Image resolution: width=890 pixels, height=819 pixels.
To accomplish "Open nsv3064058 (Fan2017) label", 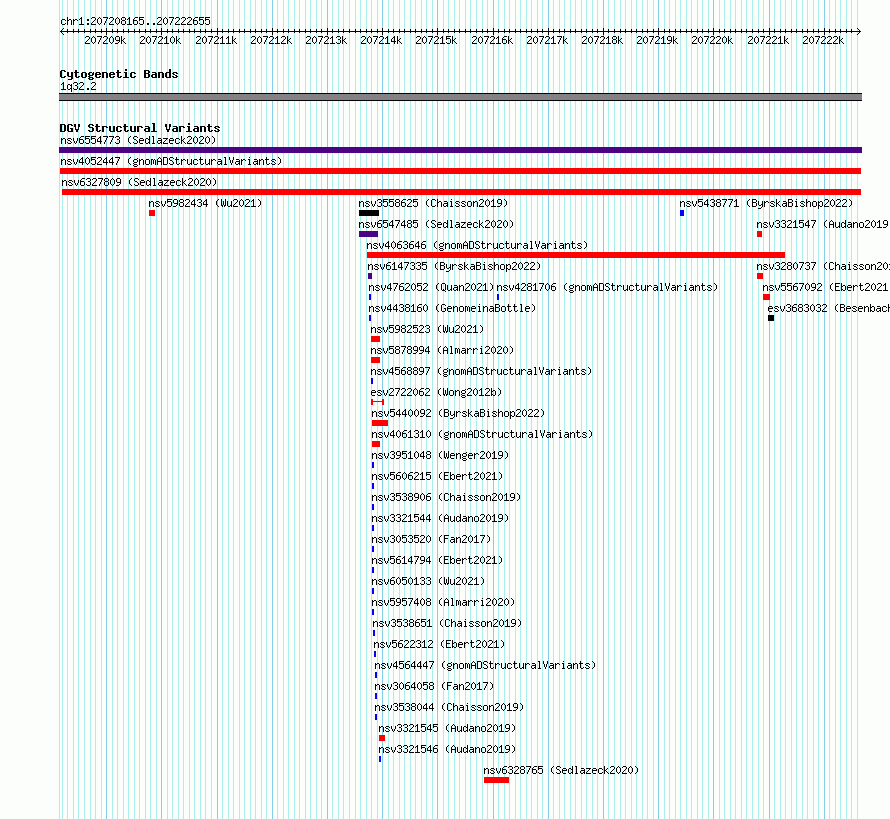I will [434, 686].
